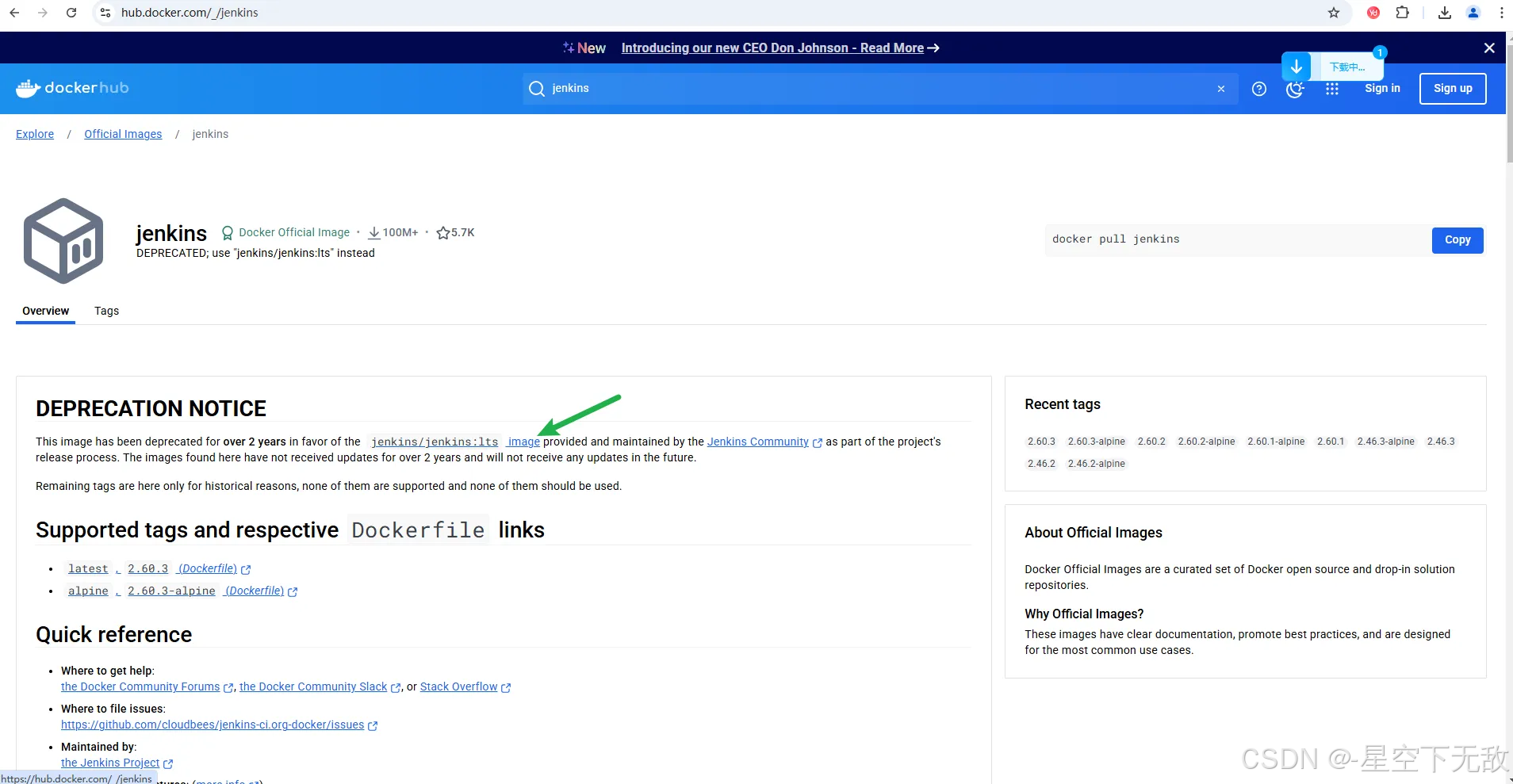This screenshot has height=784, width=1513.
Task: Select recent tag 2.60.2
Action: [x=1151, y=442]
